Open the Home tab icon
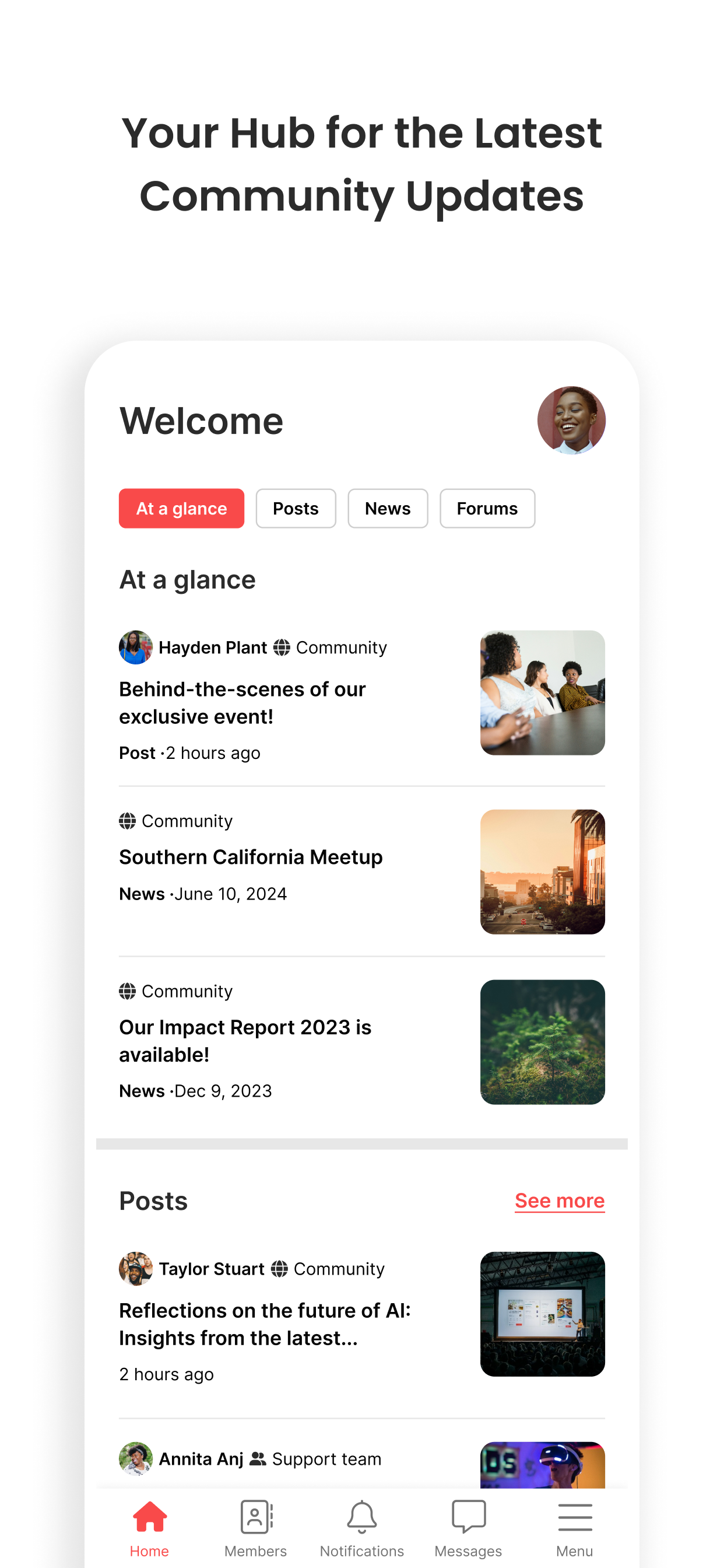Screen dimensions: 724x1568 coord(149,1515)
